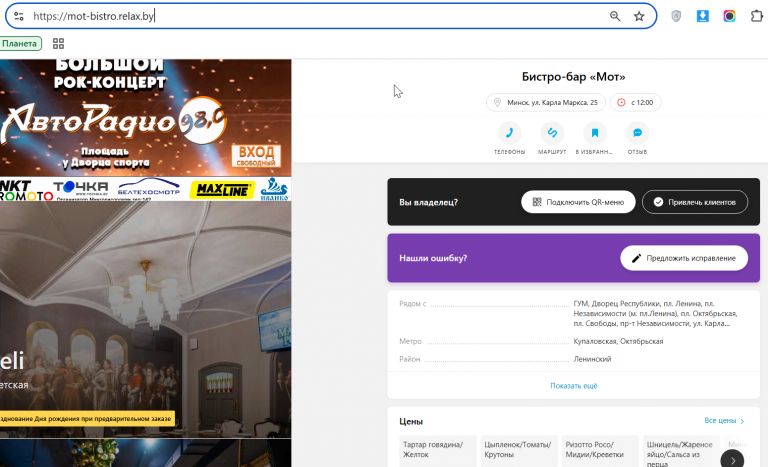Viewport: 768px width, 467px height.
Task: Select the Шницель/Жареное яйцо price card
Action: point(681,451)
